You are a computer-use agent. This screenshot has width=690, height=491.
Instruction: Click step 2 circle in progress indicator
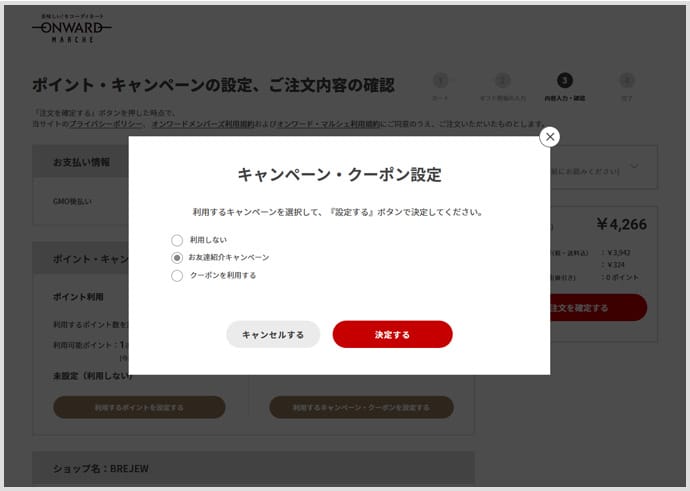pos(503,81)
